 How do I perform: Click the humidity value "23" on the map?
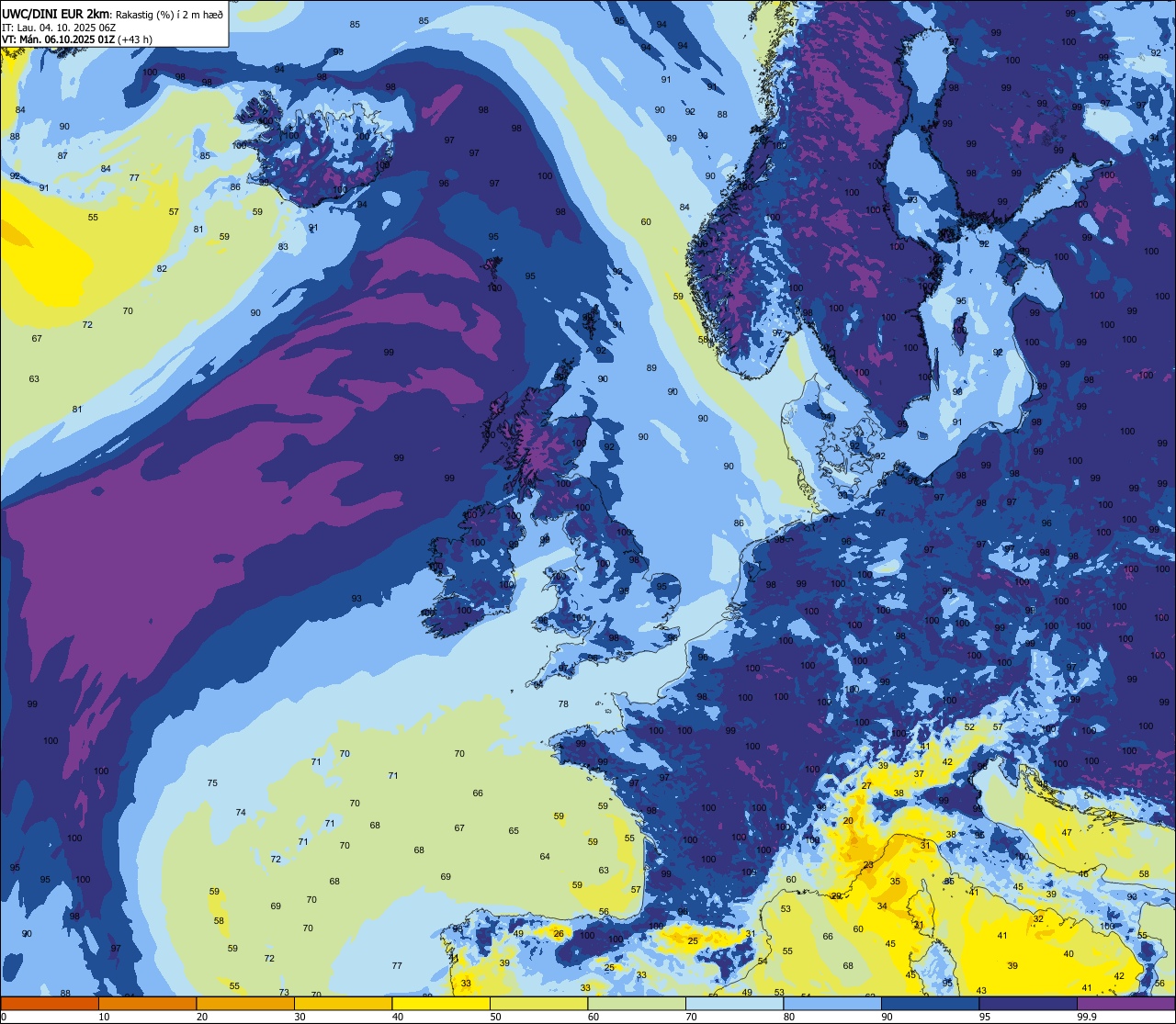[x=868, y=865]
